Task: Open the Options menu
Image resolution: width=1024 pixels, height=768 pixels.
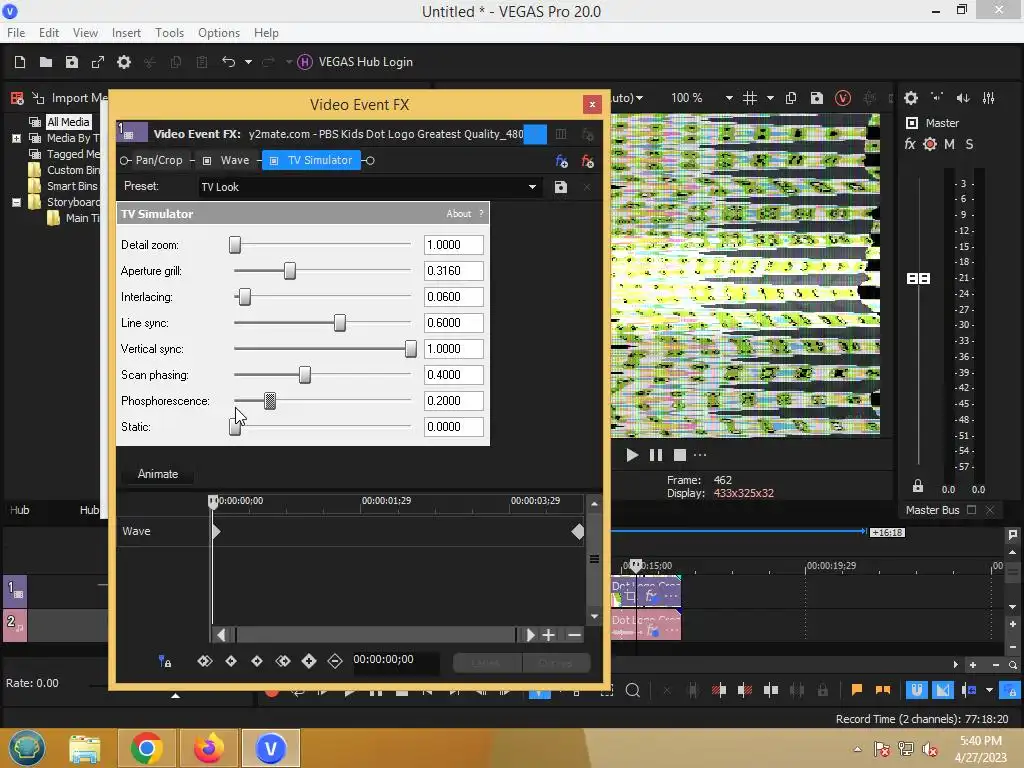Action: 219,33
